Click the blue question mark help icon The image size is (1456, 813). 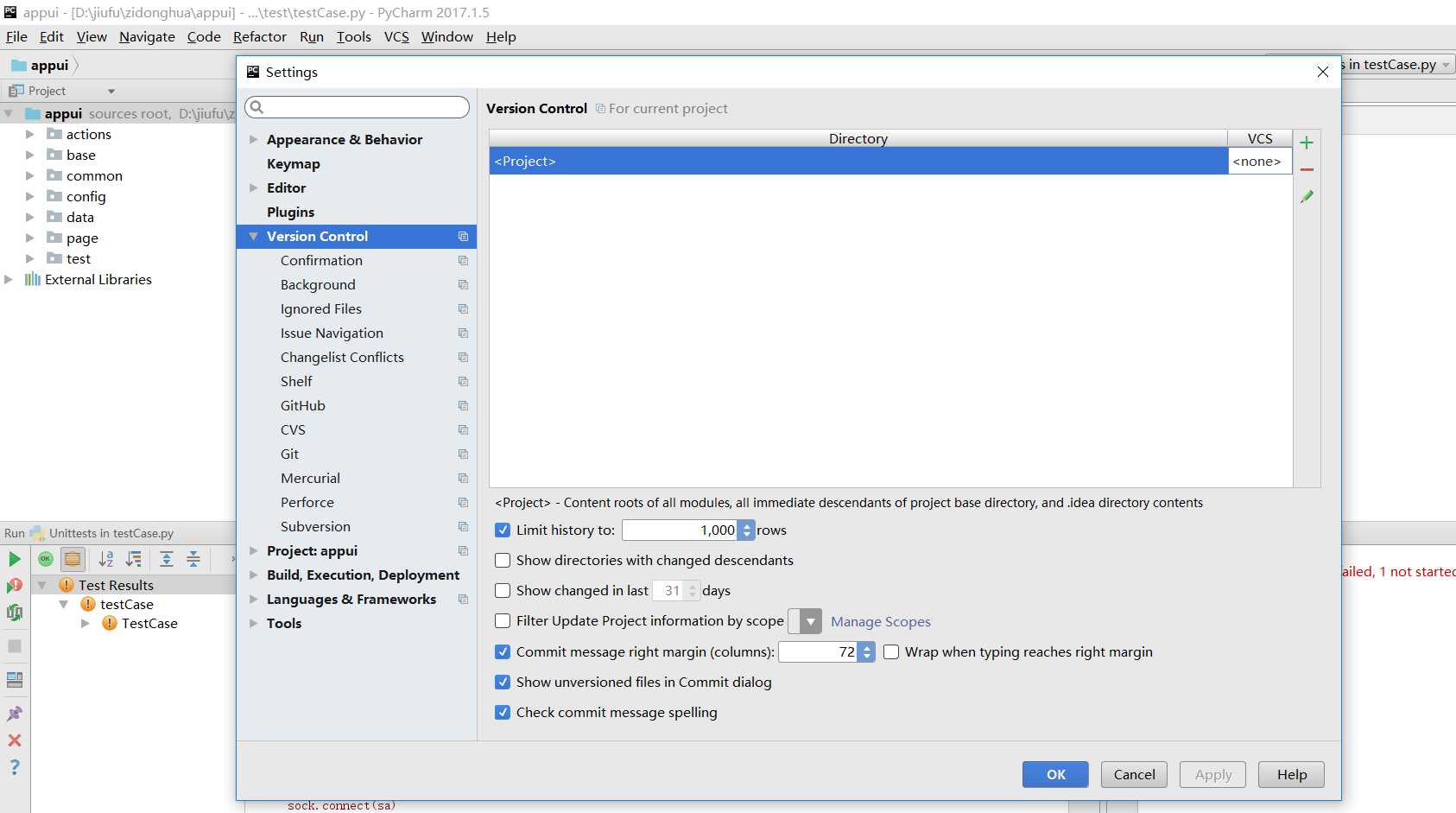(x=15, y=767)
